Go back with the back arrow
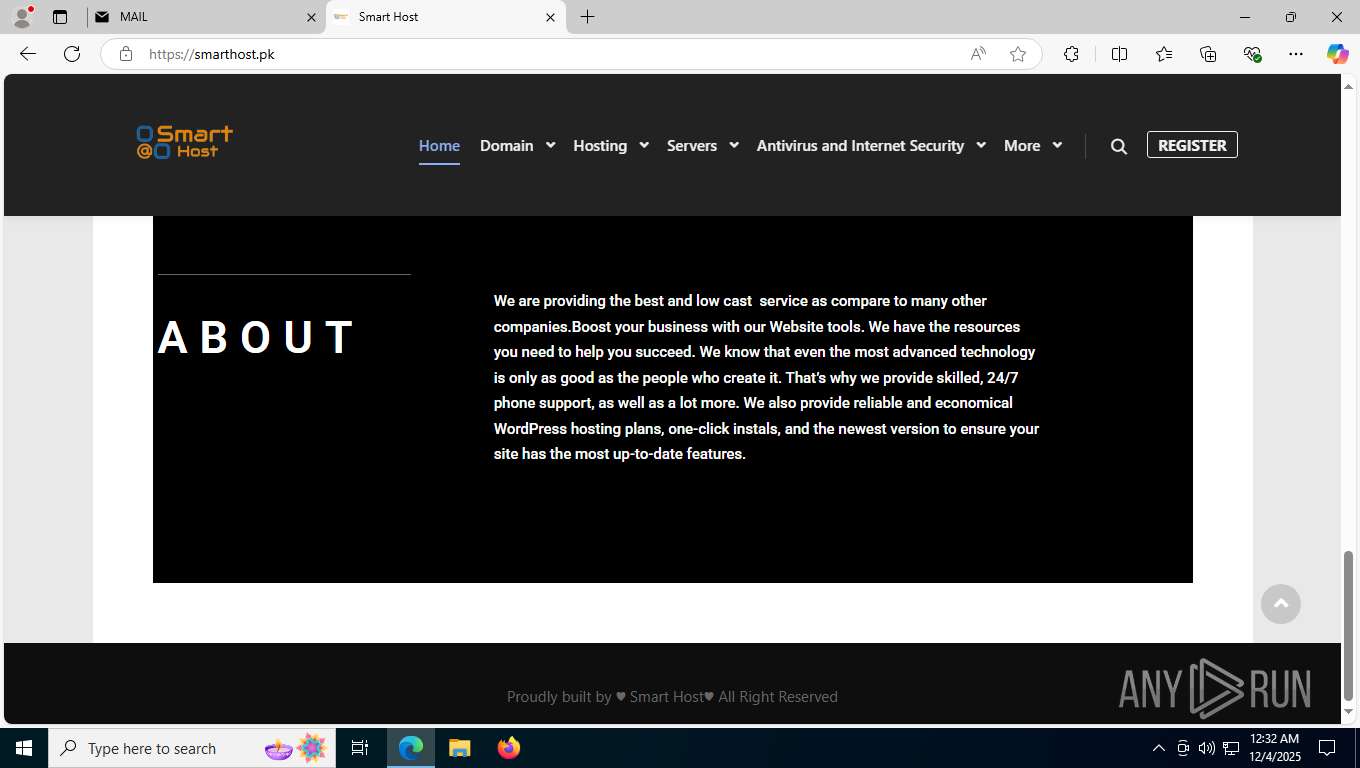The width and height of the screenshot is (1360, 768). tap(28, 54)
